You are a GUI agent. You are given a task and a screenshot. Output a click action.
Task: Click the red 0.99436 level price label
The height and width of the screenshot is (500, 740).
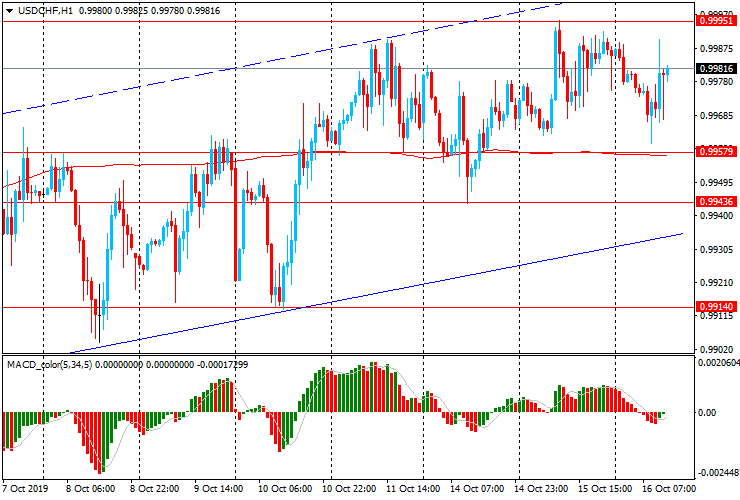(x=716, y=202)
